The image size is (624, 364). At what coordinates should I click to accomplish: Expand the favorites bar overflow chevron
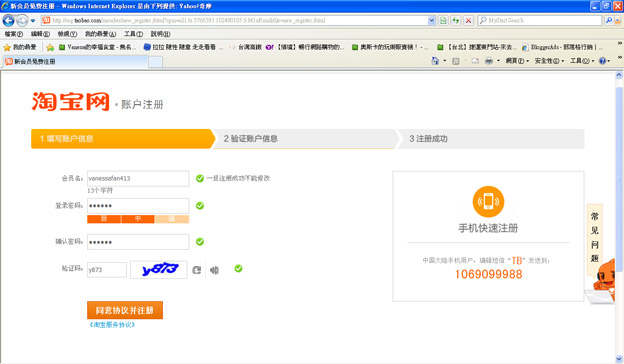coord(620,43)
